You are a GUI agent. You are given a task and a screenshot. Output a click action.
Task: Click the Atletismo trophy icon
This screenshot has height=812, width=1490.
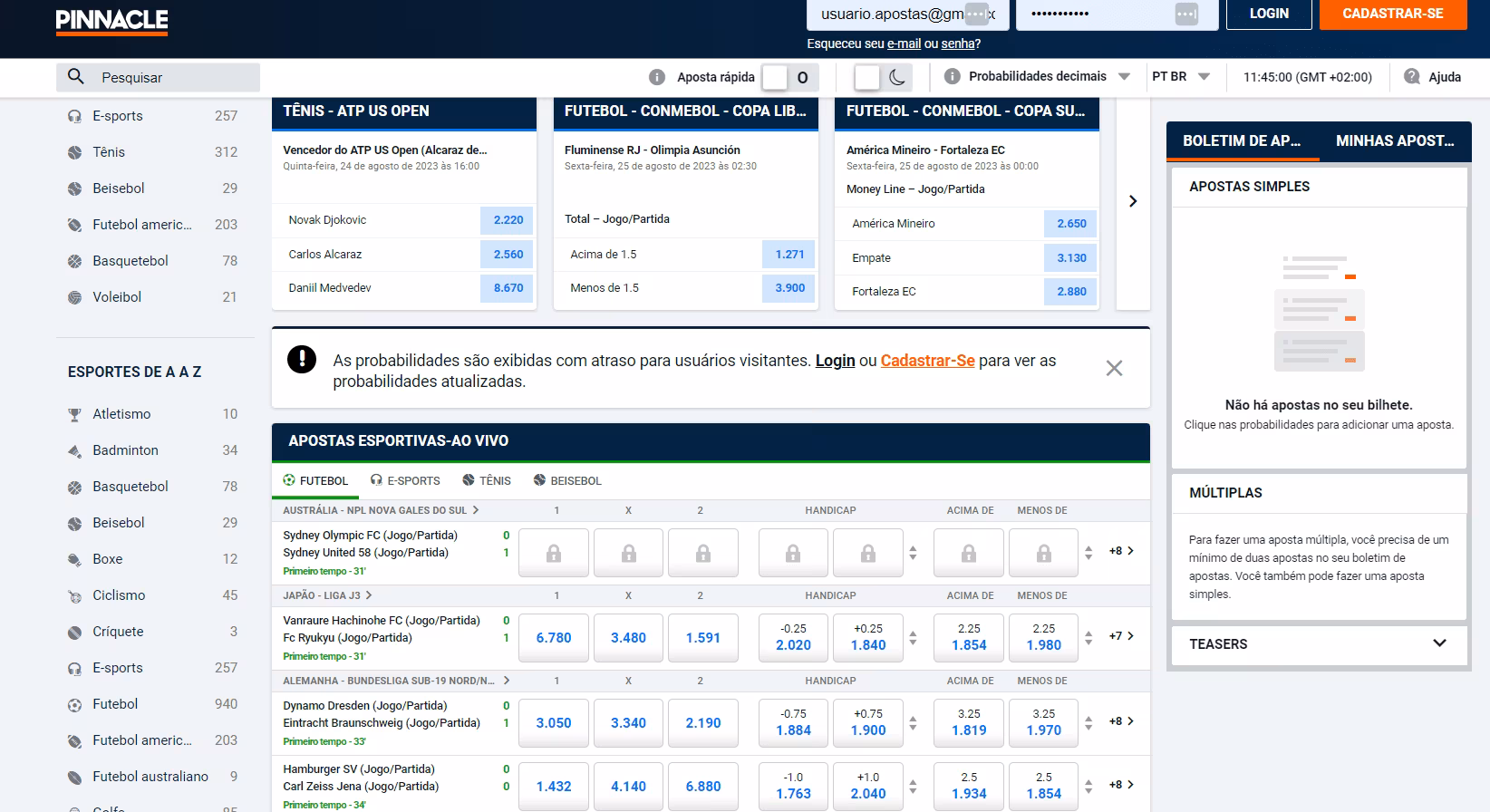point(74,414)
